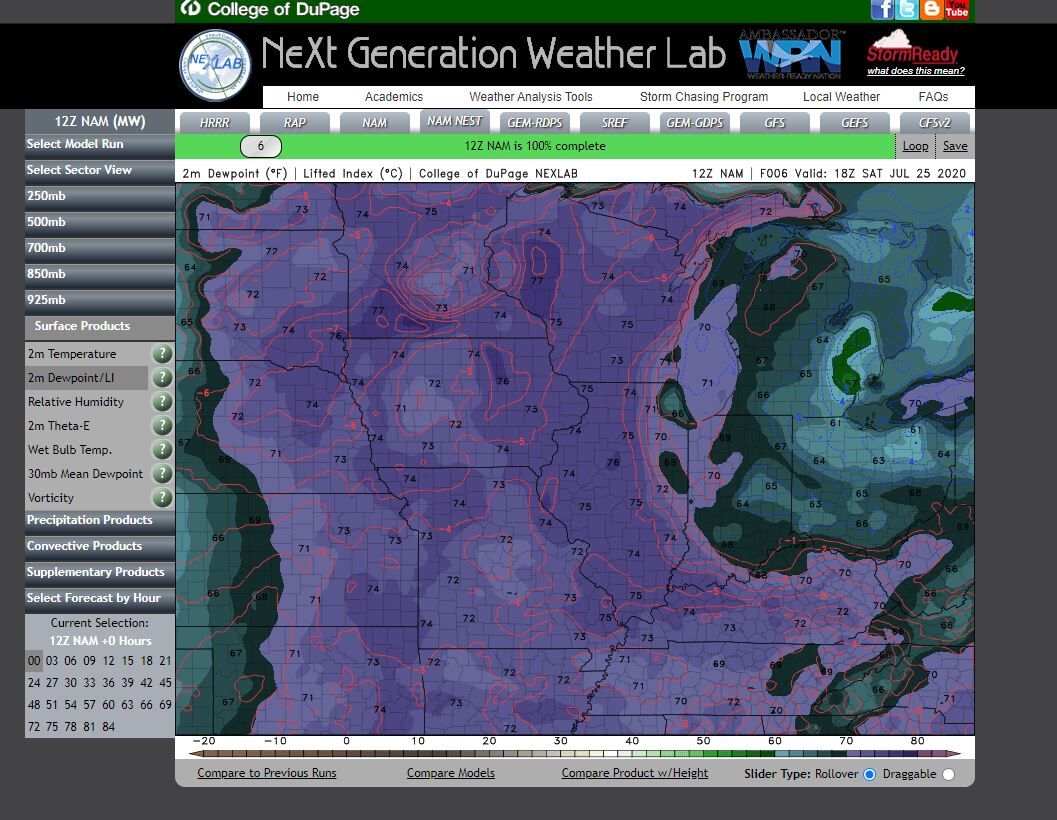1057x820 pixels.
Task: Switch to the HRRR model tab
Action: (214, 122)
